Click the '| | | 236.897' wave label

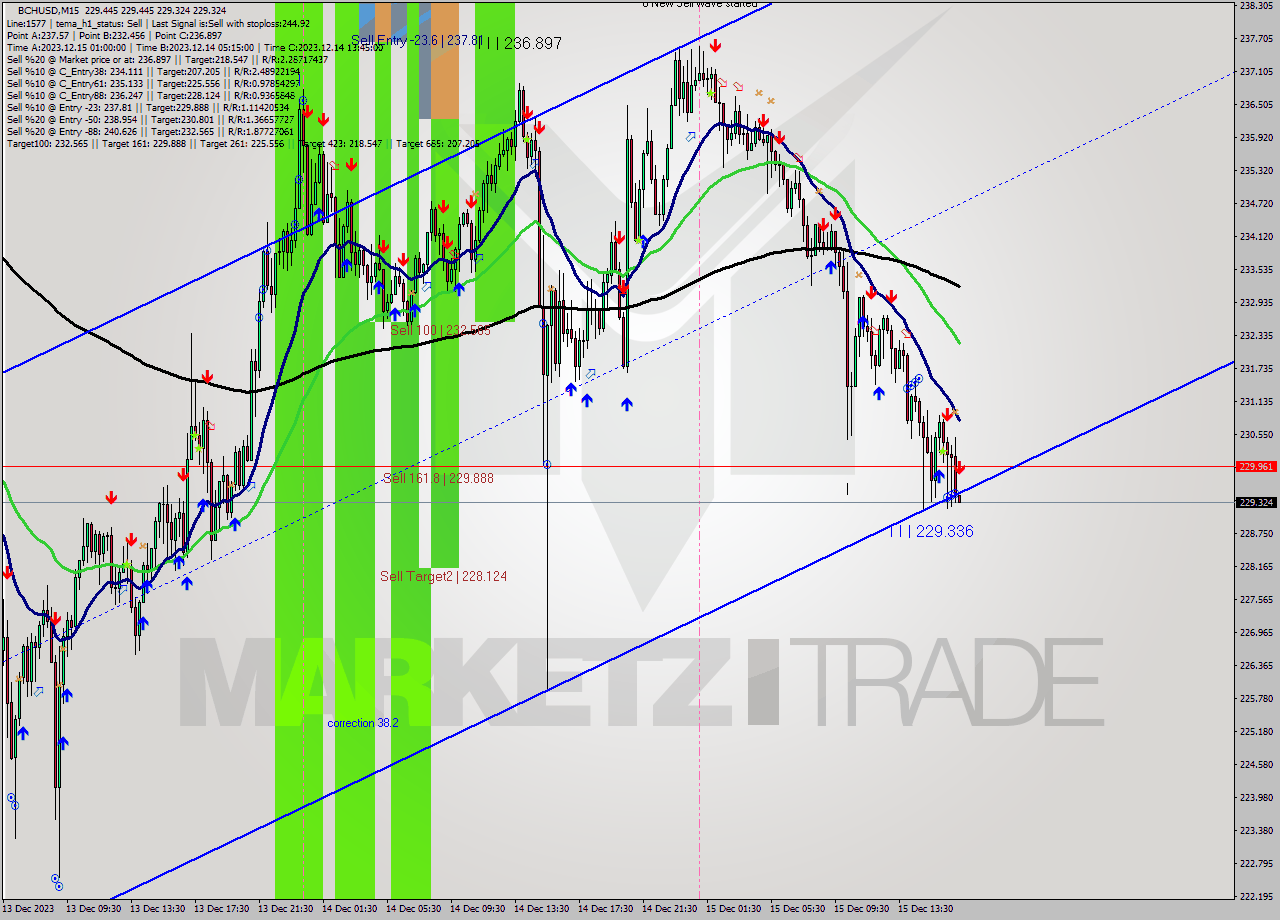[x=521, y=43]
